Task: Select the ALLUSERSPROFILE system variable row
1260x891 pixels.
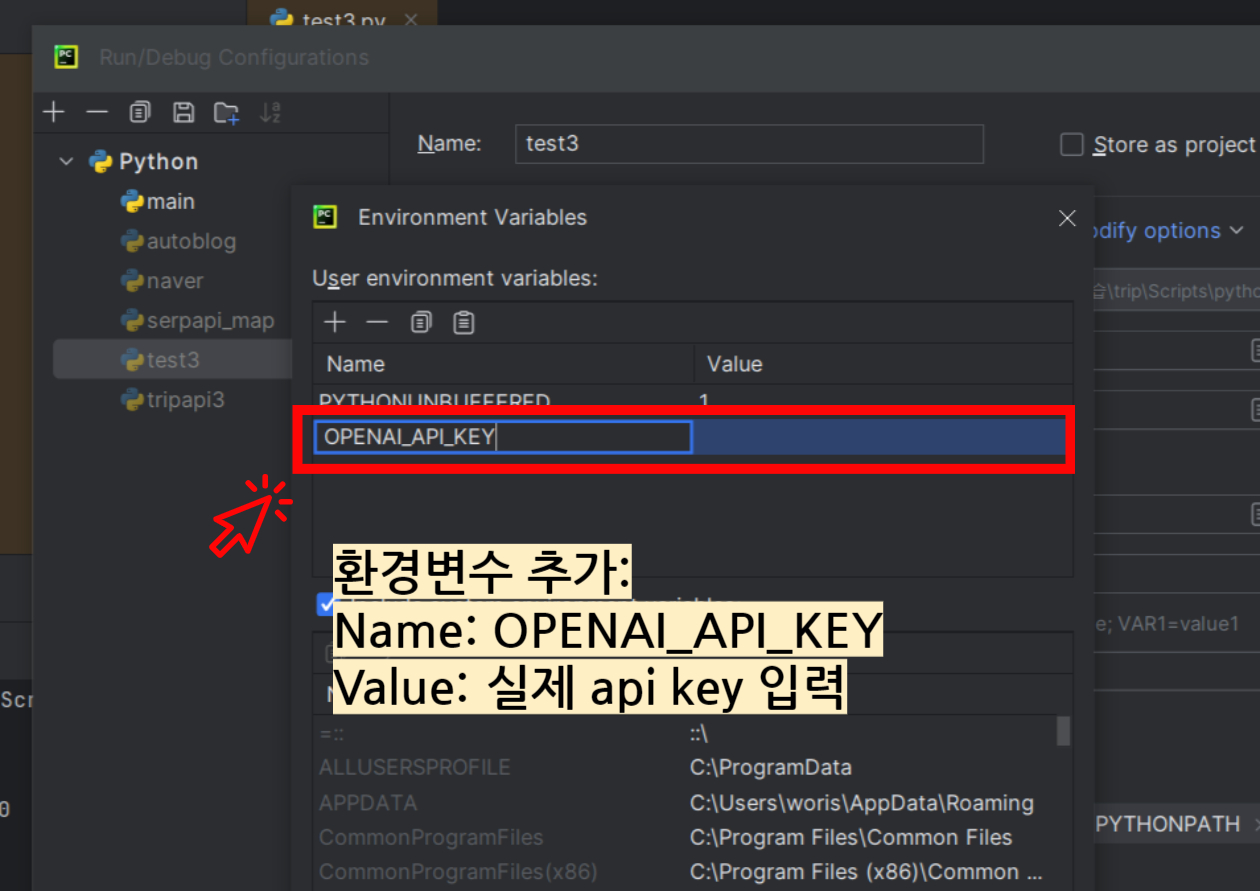Action: (x=686, y=768)
